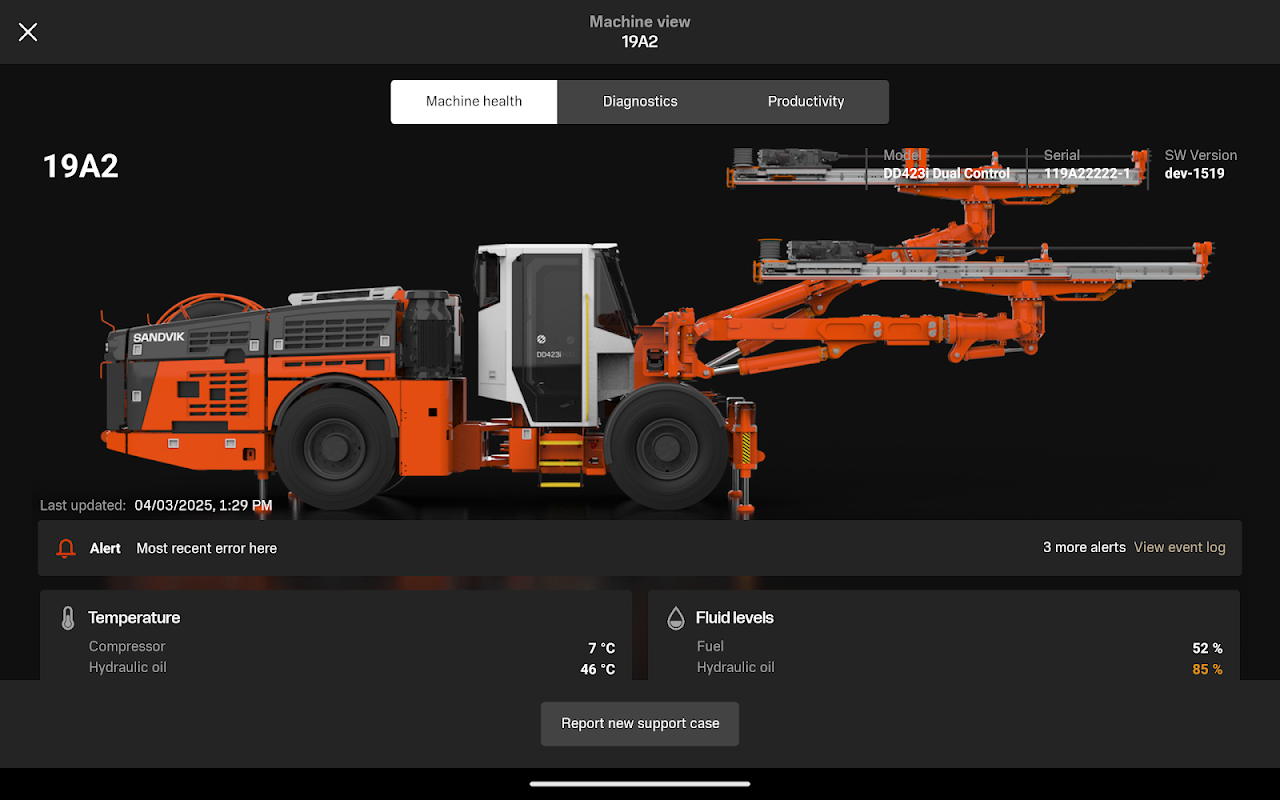Click the Fuel level value 52 %
Image resolution: width=1280 pixels, height=800 pixels.
pos(1208,649)
